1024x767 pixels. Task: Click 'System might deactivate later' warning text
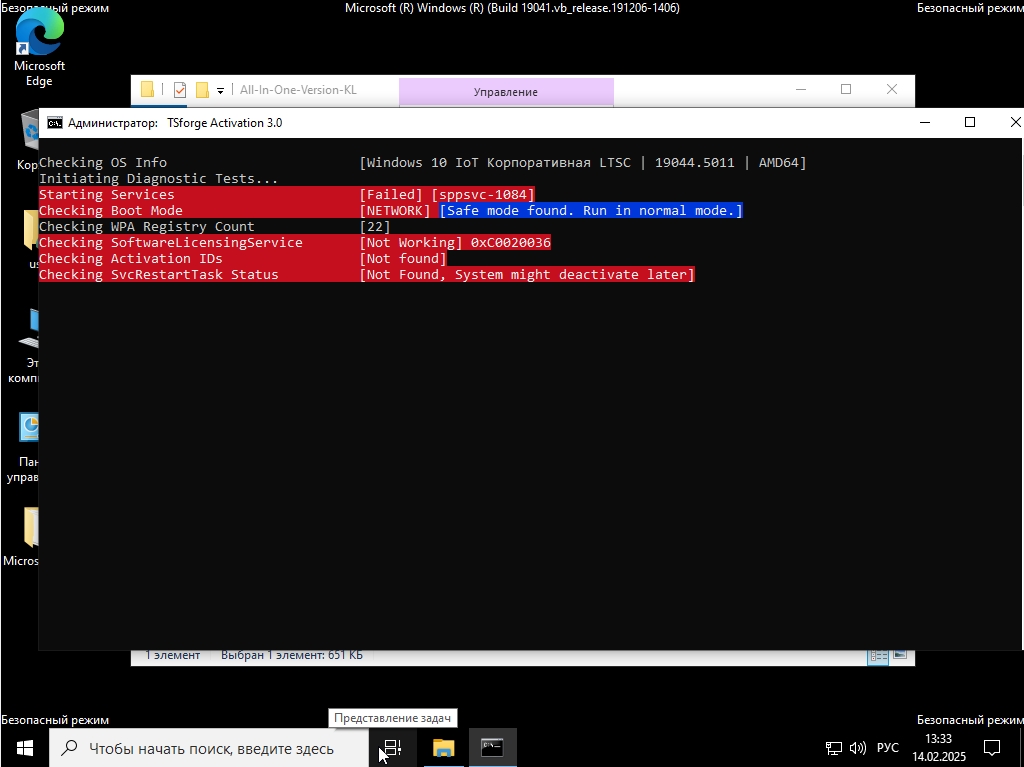[x=570, y=274]
